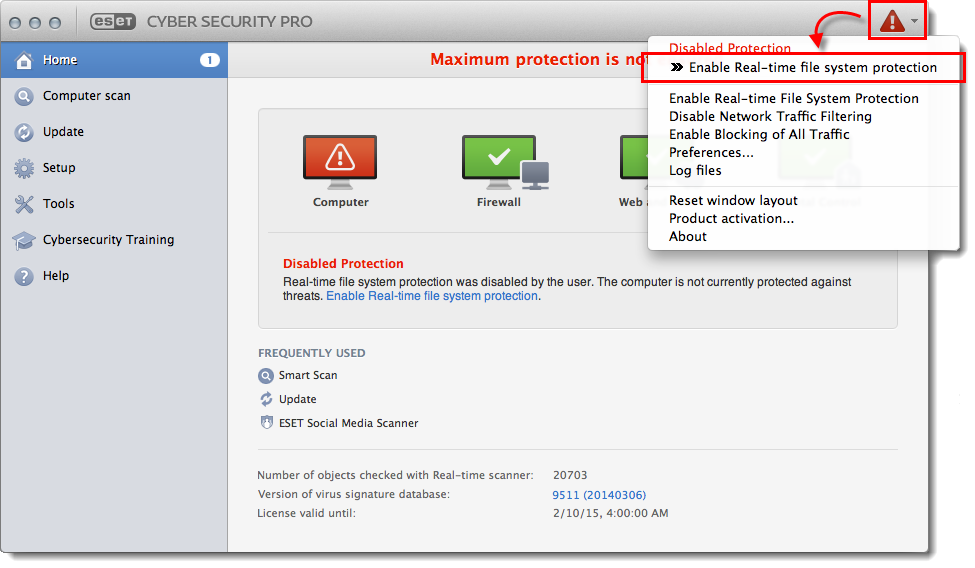Go to Computer scan section
975x568 pixels.
coord(114,96)
